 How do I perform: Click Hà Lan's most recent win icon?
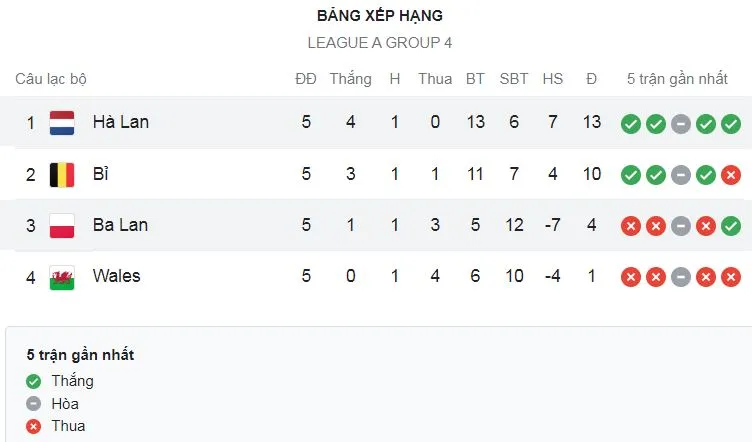(731, 123)
